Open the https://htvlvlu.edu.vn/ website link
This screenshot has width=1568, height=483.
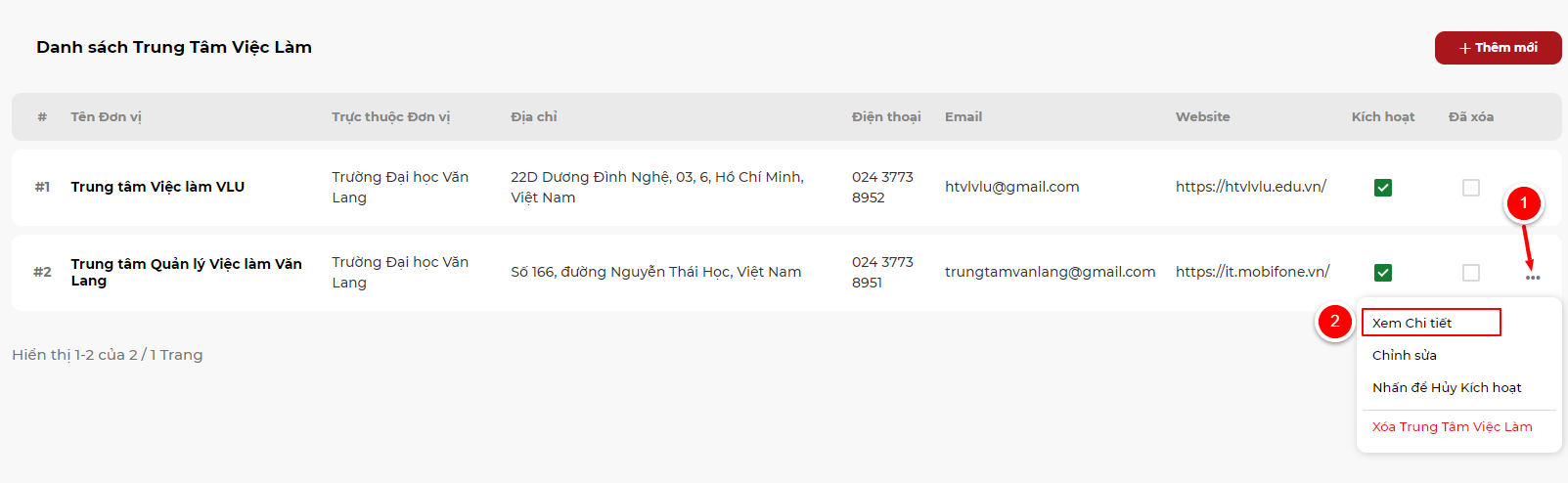(1250, 187)
